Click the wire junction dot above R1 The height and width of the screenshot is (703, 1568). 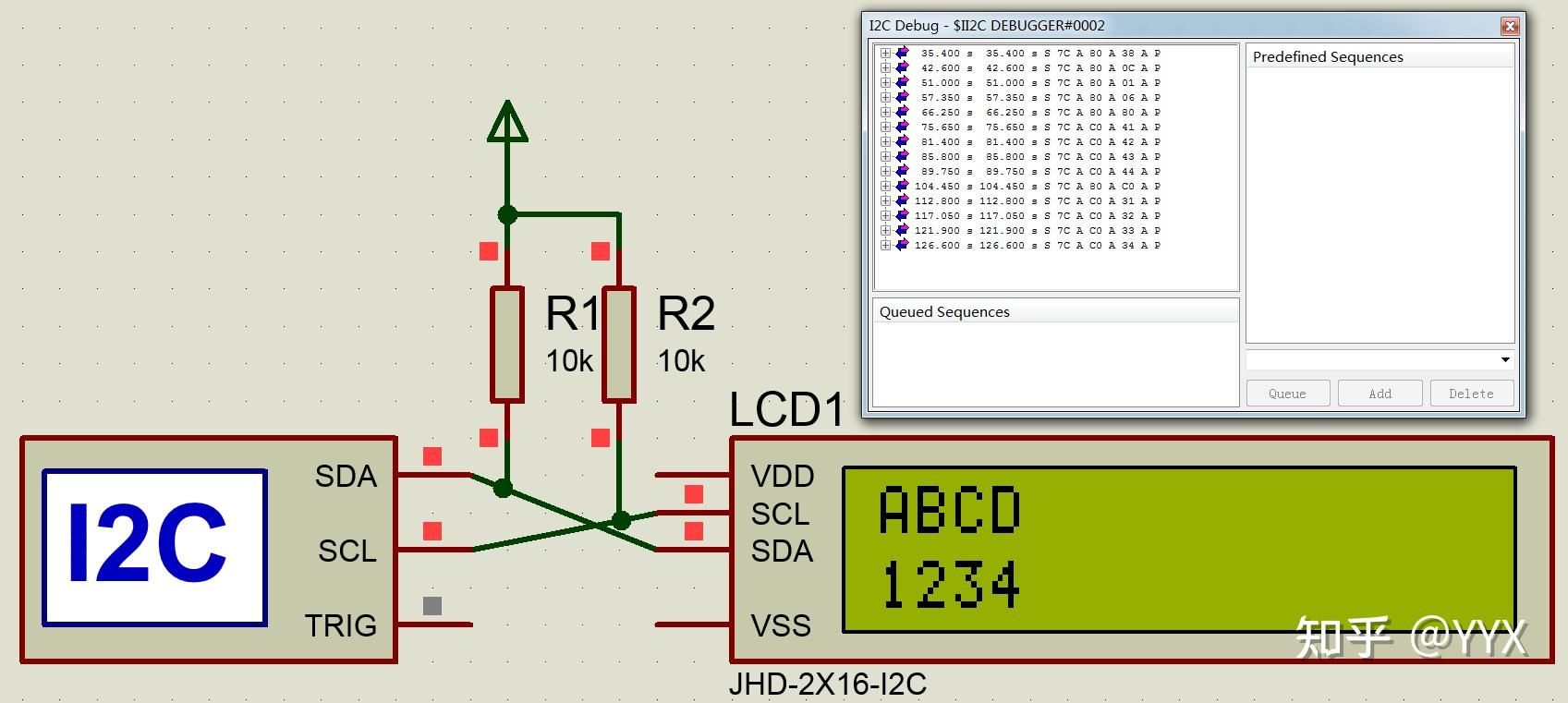pos(507,214)
